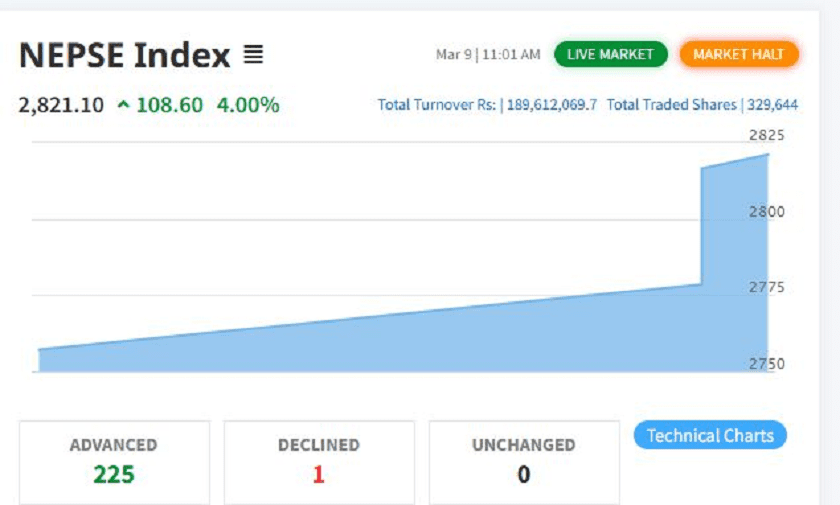Click the 2825 axis label
This screenshot has width=840, height=505.
(766, 135)
